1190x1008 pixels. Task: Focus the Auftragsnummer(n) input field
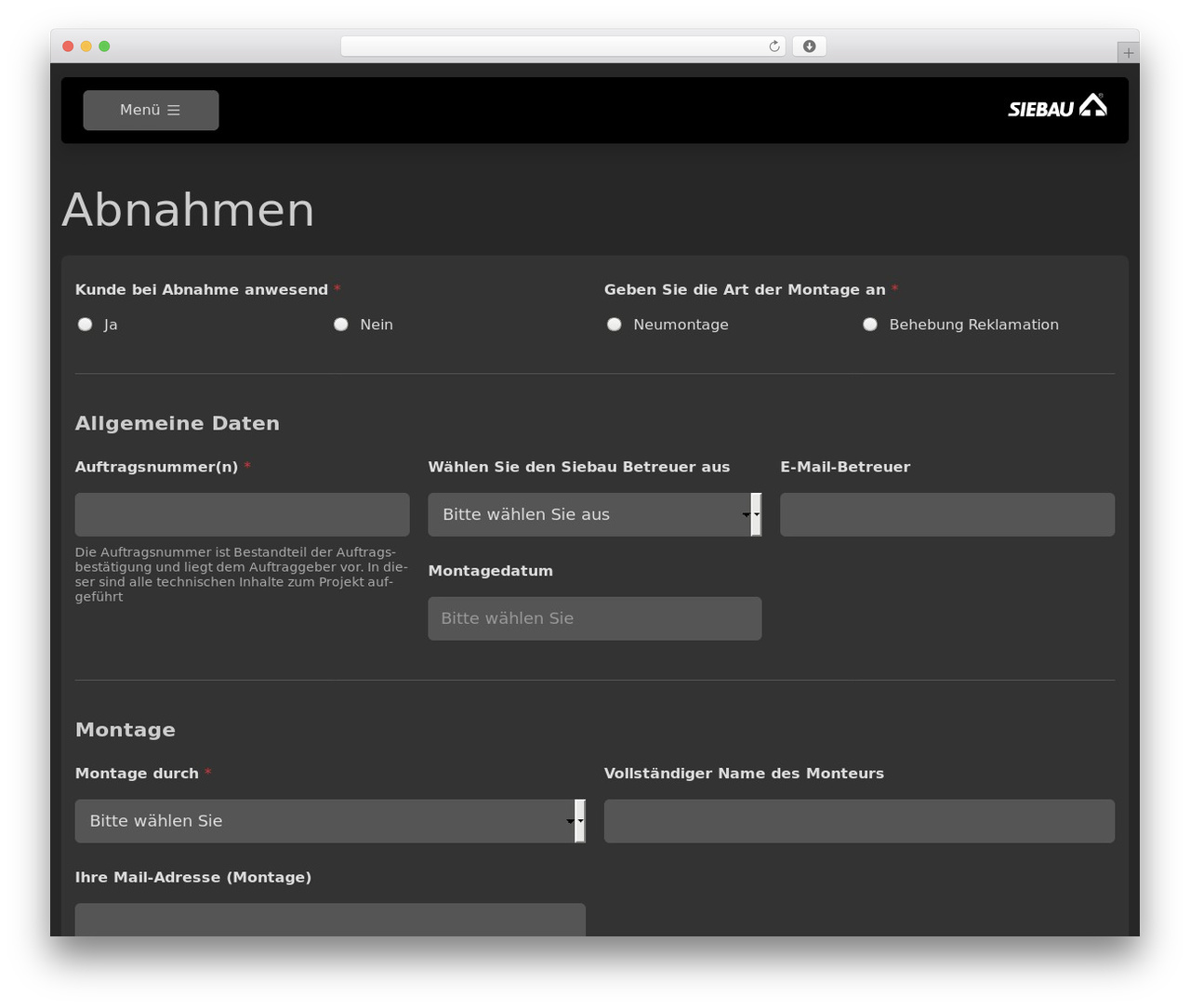pos(242,514)
